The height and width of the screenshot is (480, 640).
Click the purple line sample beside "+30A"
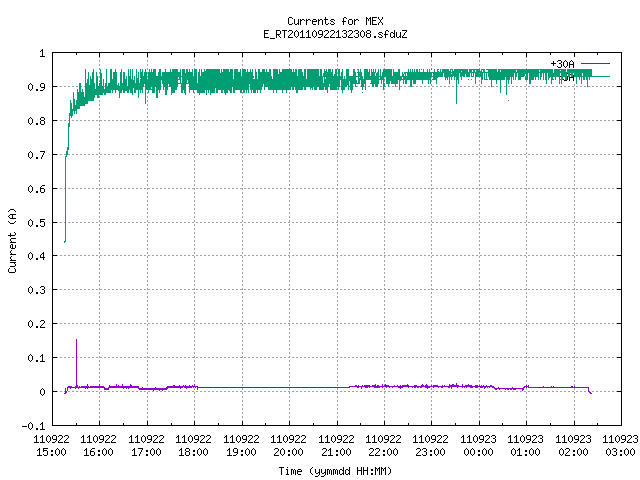pyautogui.click(x=595, y=64)
